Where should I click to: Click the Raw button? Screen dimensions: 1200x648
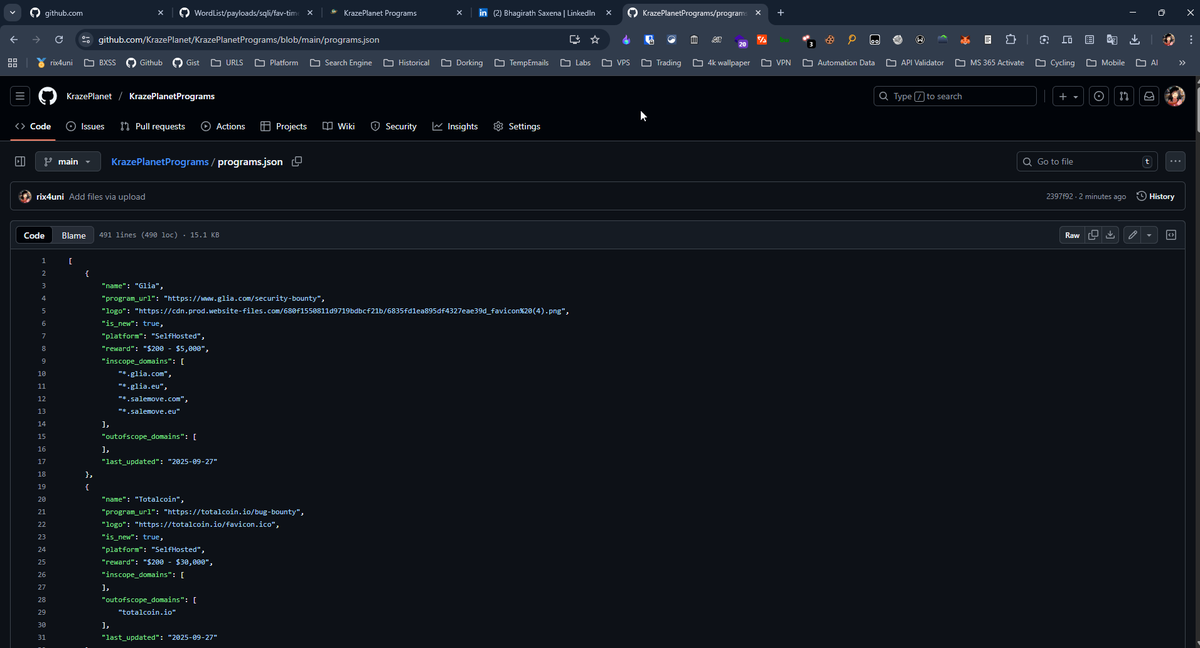point(1072,235)
